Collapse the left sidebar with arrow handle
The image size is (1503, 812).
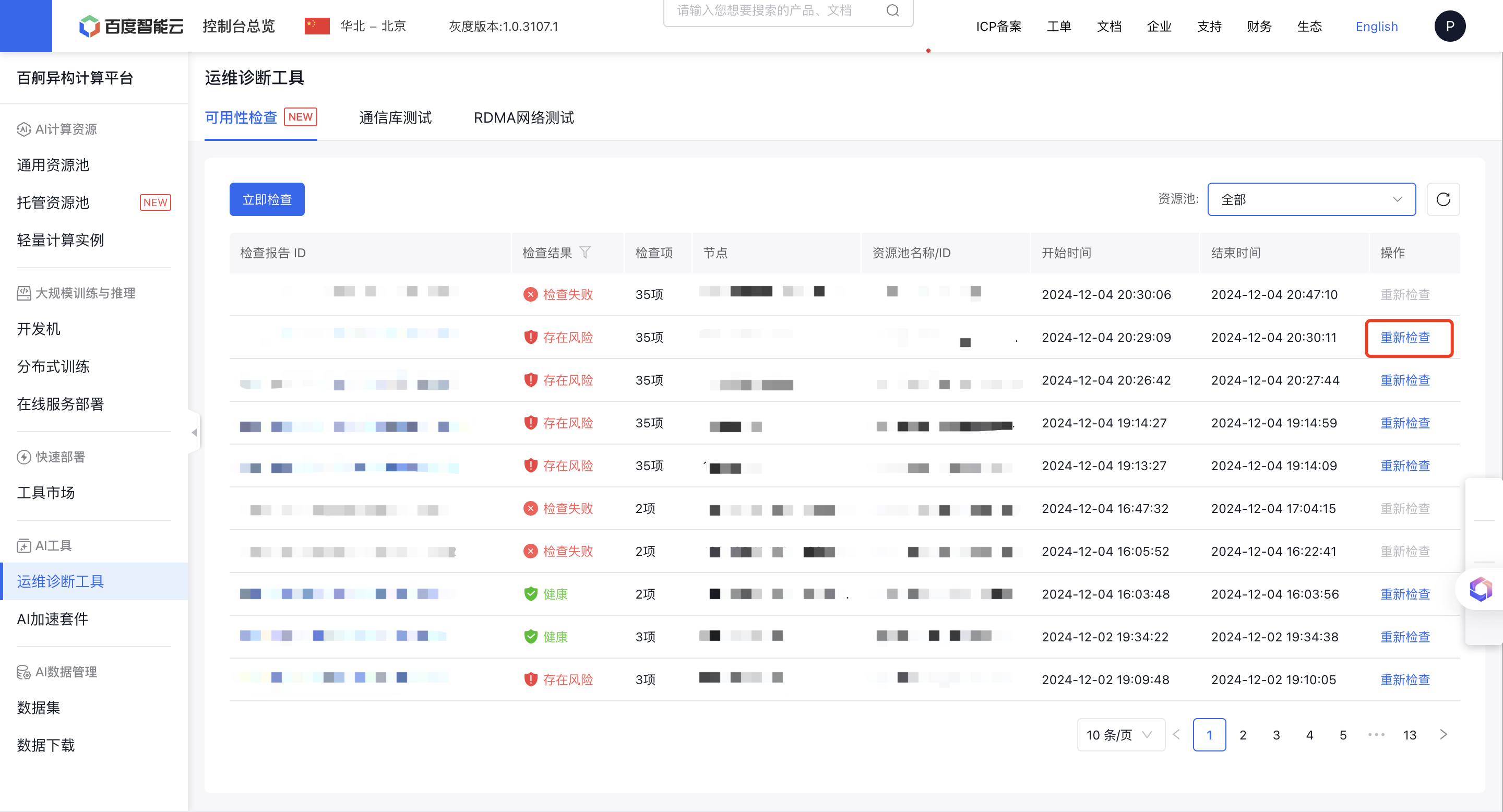click(x=194, y=432)
